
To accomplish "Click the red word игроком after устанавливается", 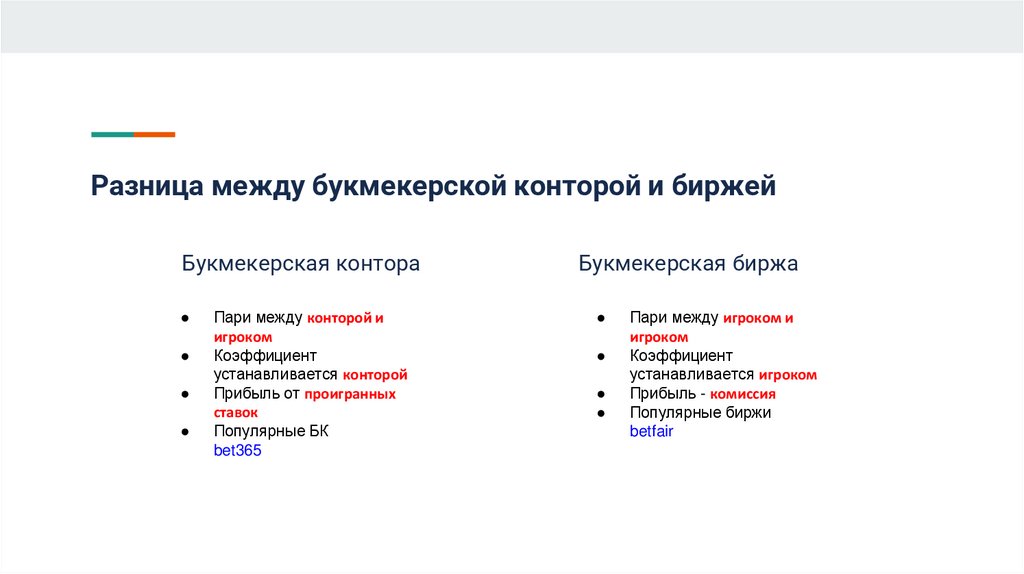I will coord(788,375).
